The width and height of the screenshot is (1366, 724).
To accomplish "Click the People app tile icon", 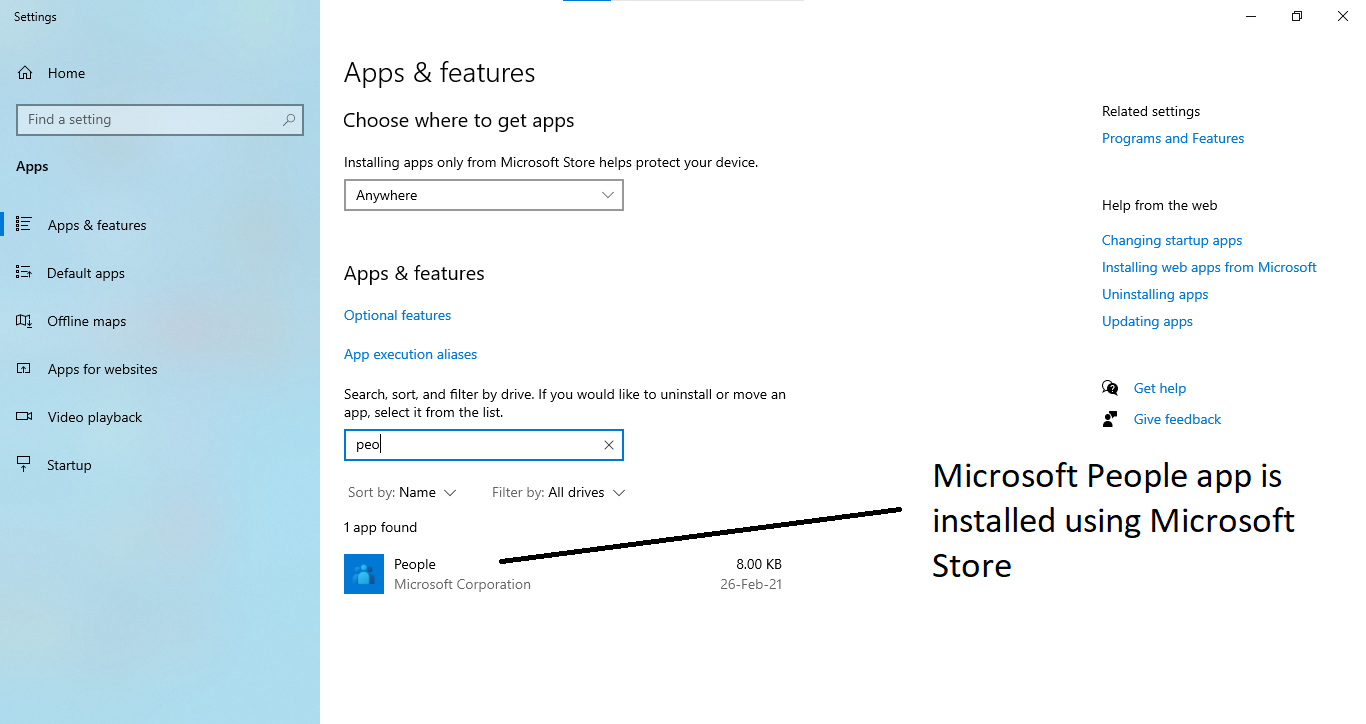I will pyautogui.click(x=364, y=574).
